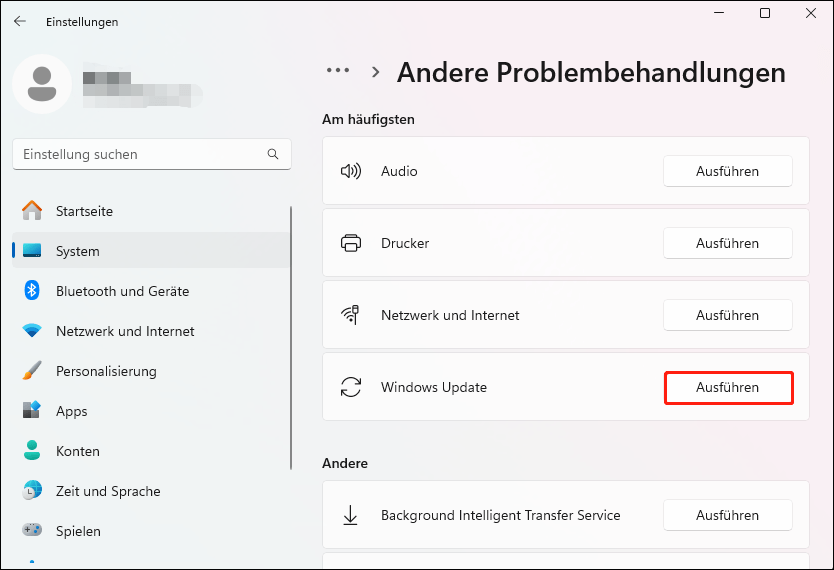The height and width of the screenshot is (570, 834).
Task: Open Apps settings page
Action: click(151, 411)
